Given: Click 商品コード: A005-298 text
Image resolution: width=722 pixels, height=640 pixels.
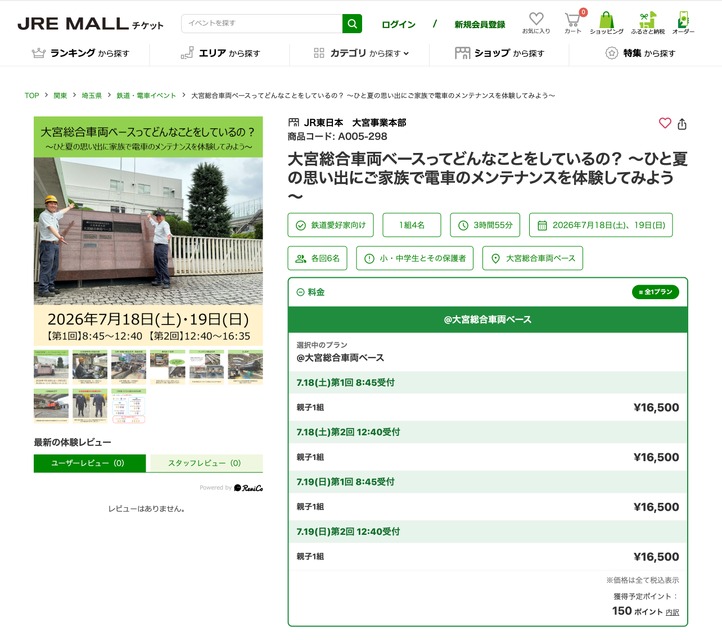Looking at the screenshot, I should pyautogui.click(x=338, y=136).
